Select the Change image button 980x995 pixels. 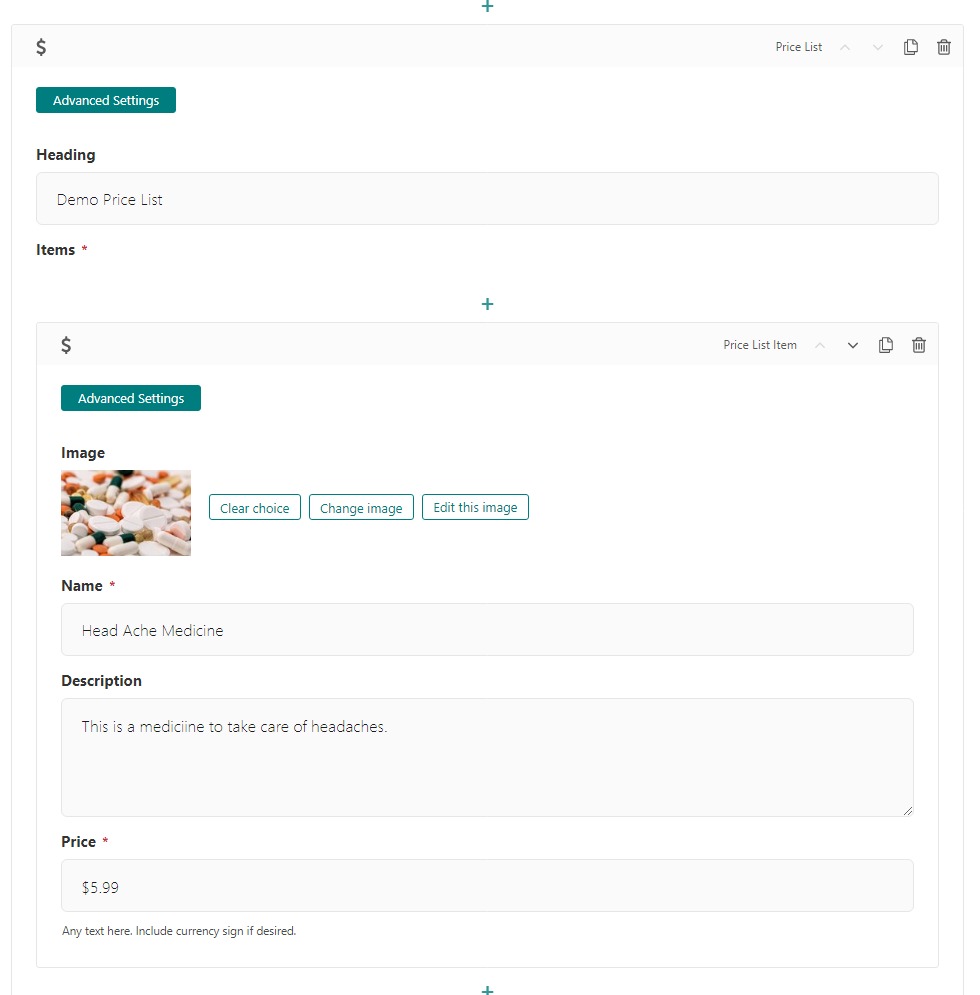(361, 508)
